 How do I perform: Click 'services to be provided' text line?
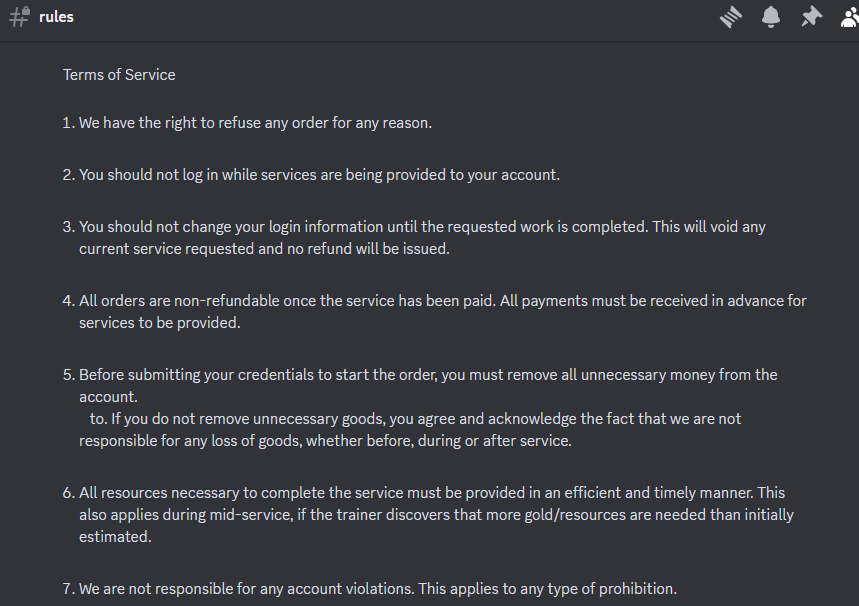(x=160, y=323)
